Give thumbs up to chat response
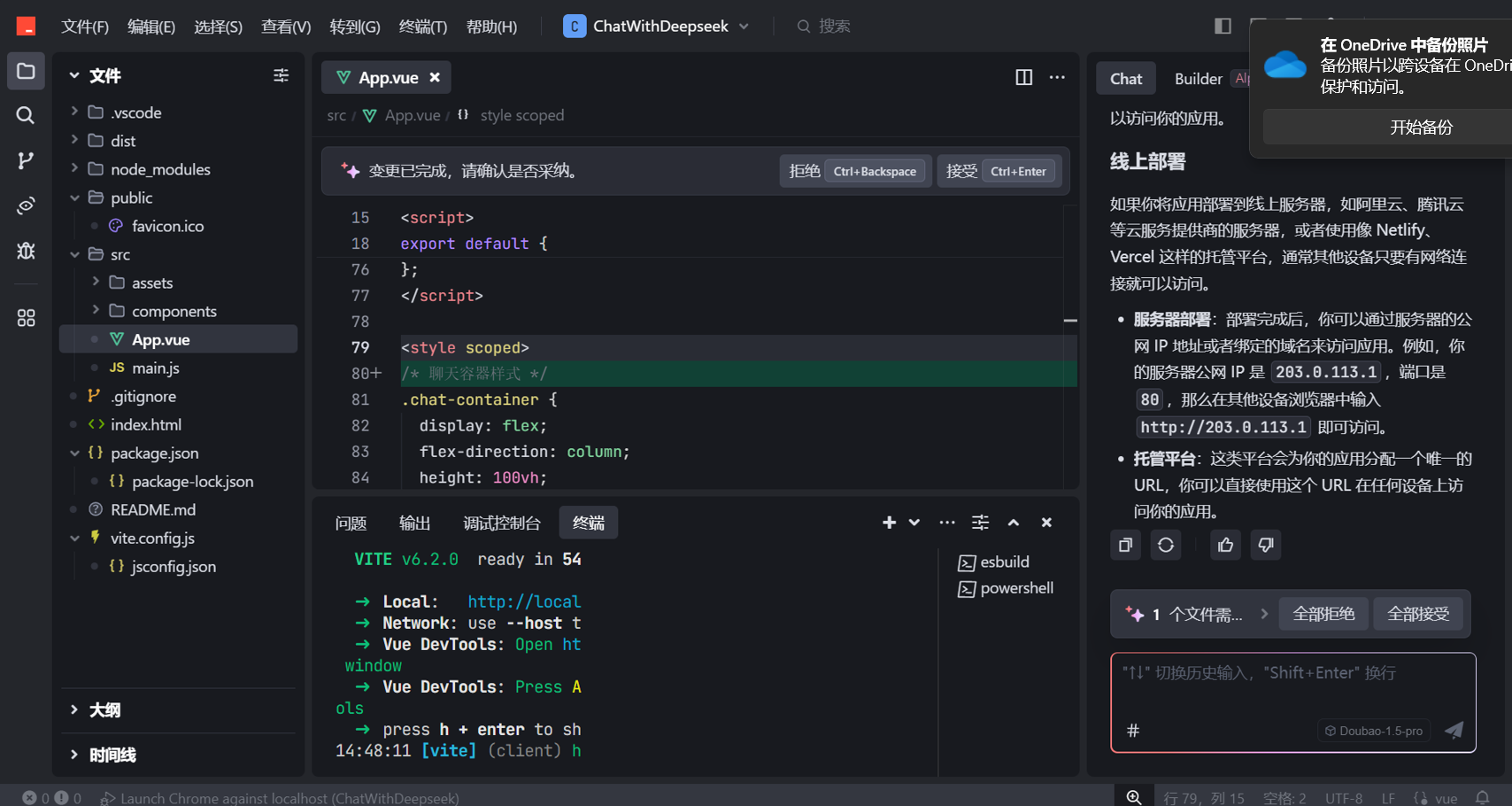1512x806 pixels. (1225, 545)
